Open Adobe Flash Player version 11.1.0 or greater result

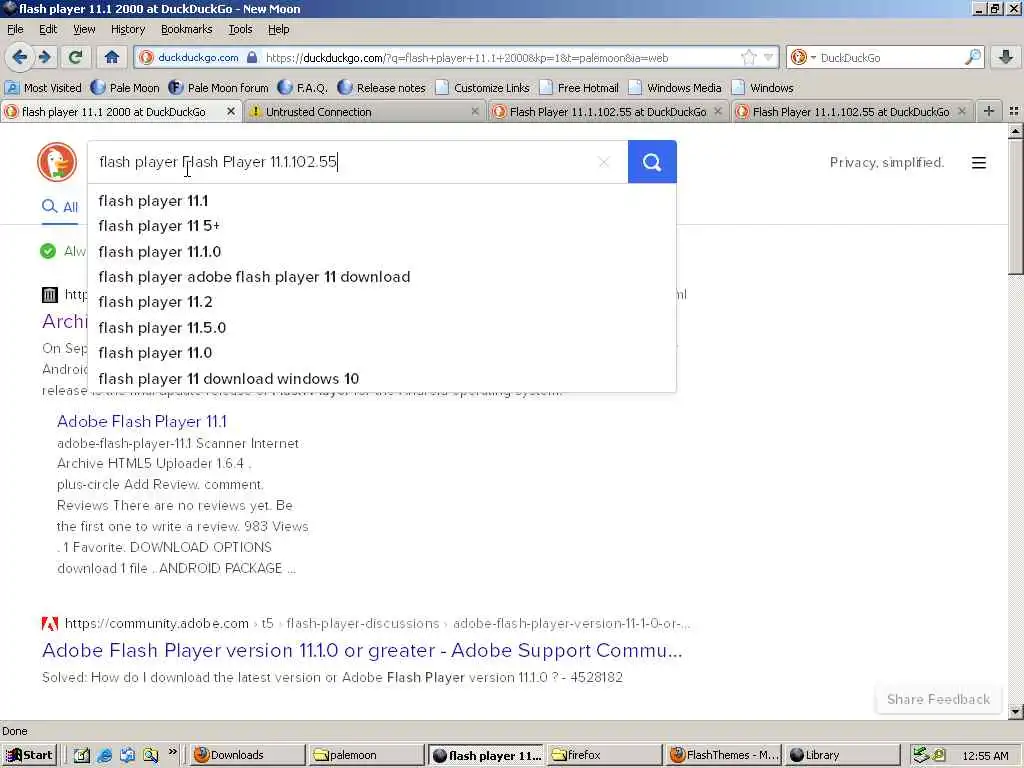(362, 650)
